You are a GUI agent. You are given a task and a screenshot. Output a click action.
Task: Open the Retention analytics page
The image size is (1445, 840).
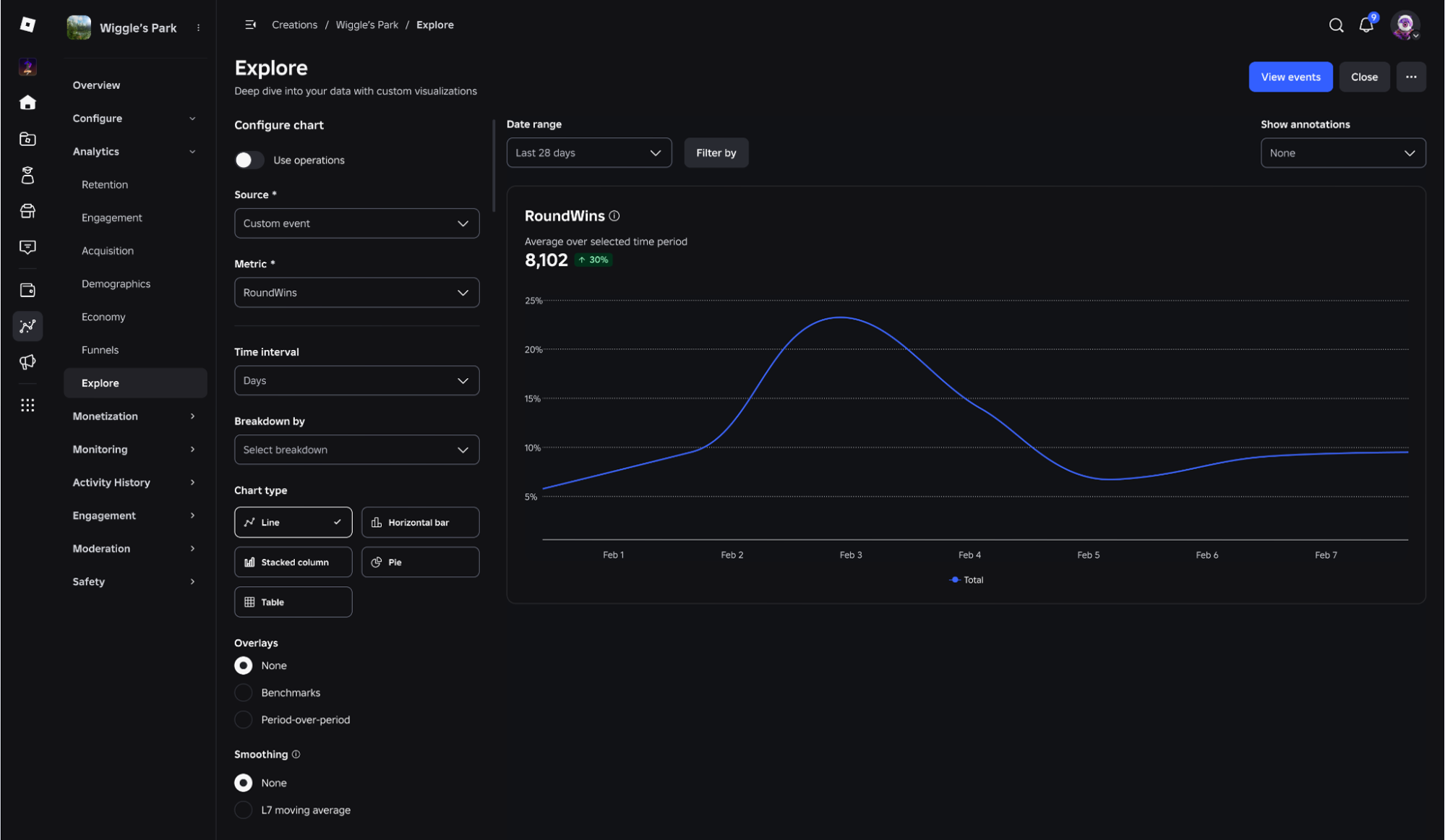point(105,184)
